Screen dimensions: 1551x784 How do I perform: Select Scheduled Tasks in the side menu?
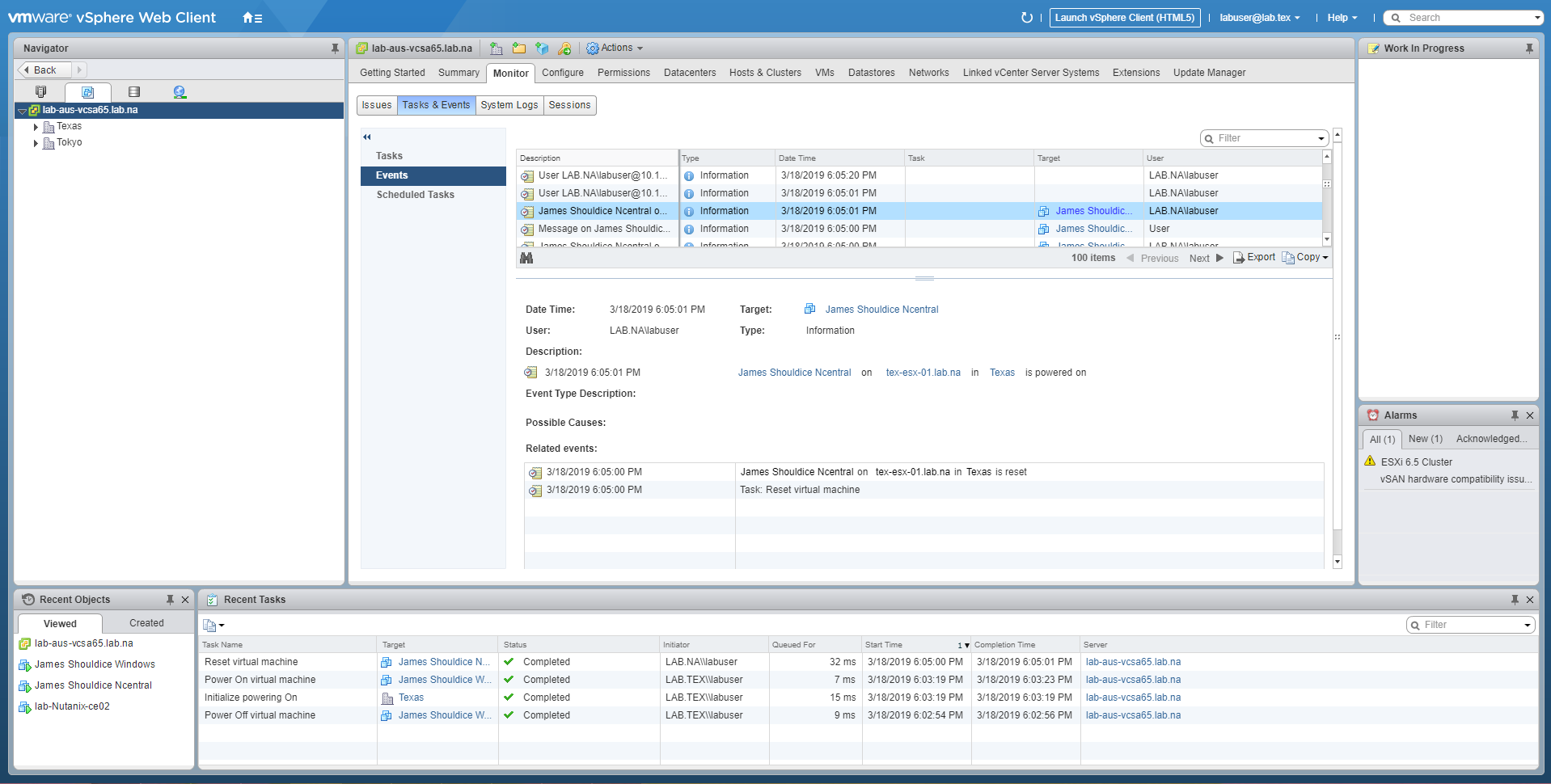pos(433,195)
